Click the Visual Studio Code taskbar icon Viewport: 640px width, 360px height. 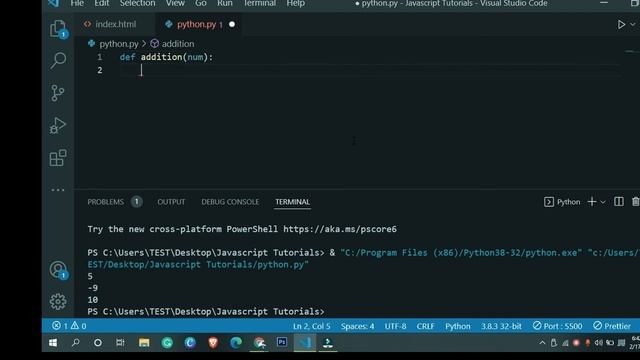[x=305, y=343]
